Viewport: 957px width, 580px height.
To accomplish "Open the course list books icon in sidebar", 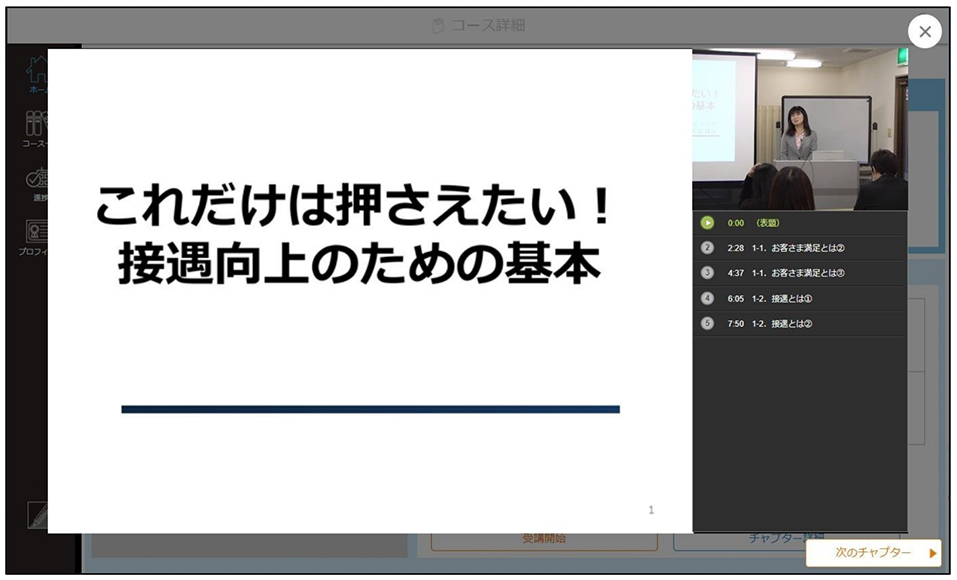I will [x=36, y=129].
